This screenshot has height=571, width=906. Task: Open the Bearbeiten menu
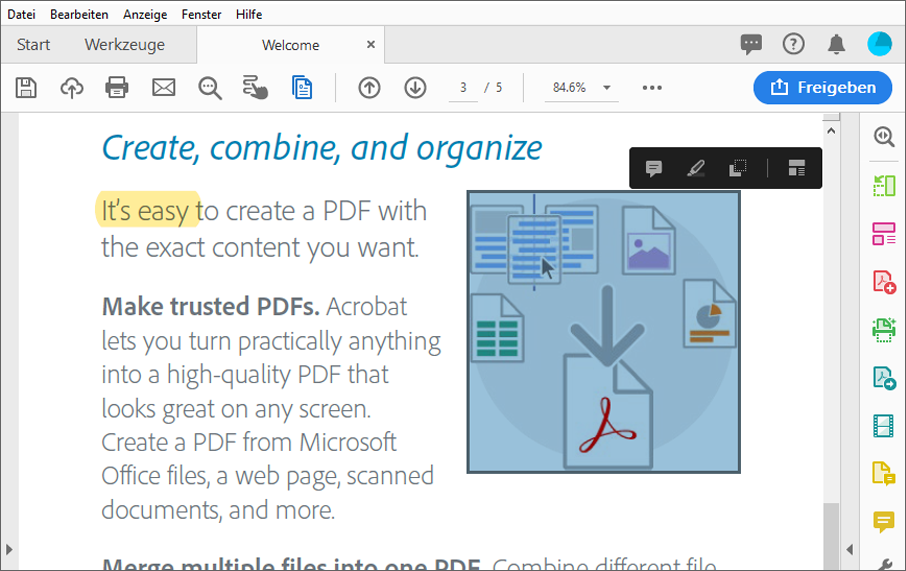pos(79,14)
